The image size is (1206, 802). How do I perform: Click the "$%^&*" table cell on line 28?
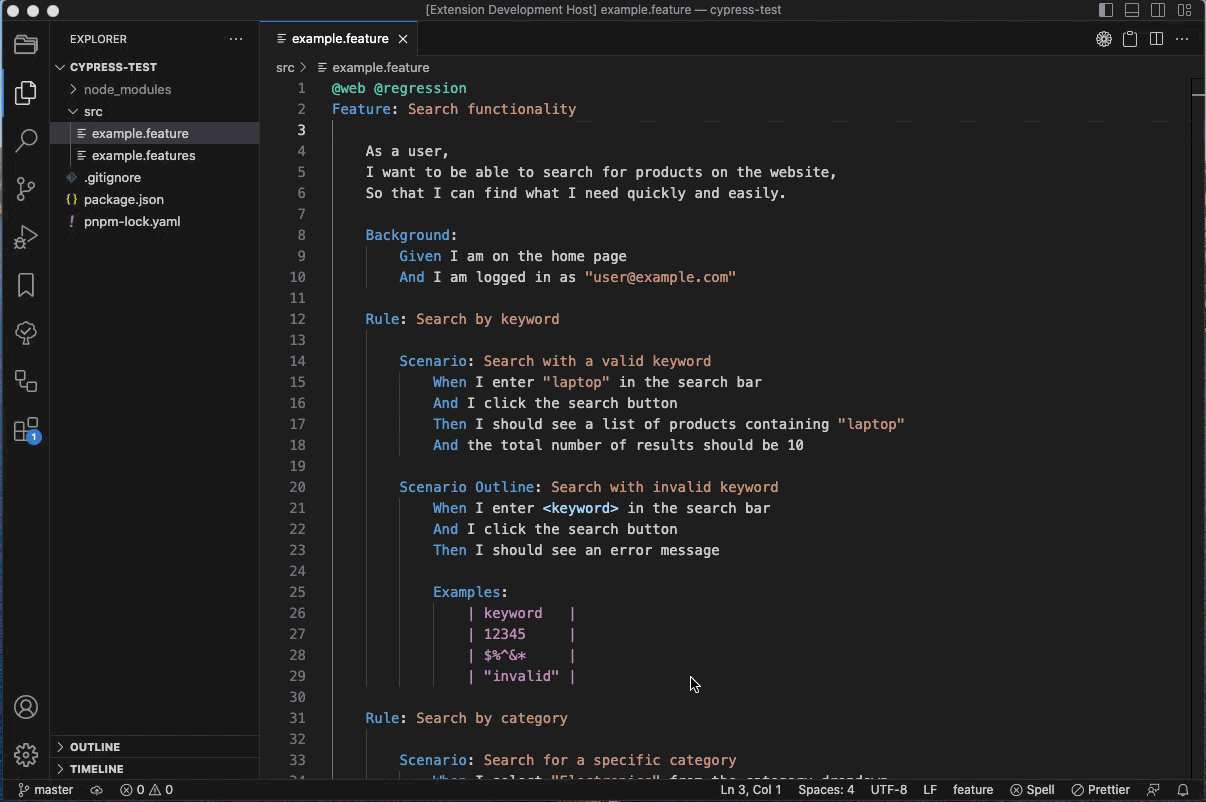pyautogui.click(x=505, y=655)
